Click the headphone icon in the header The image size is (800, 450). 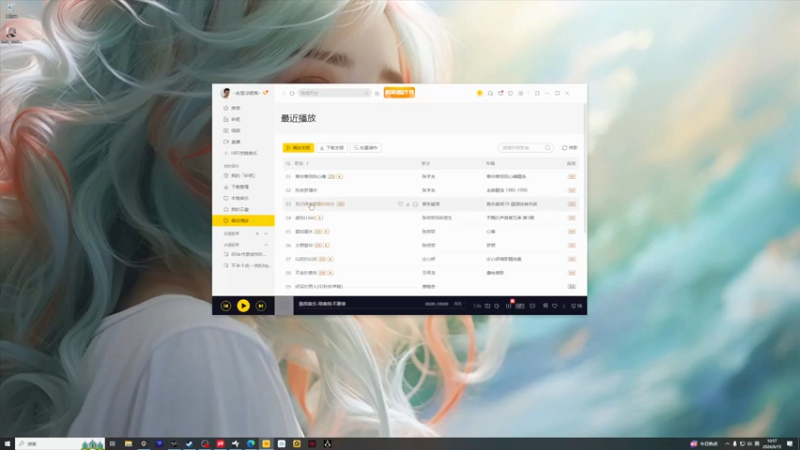point(490,93)
